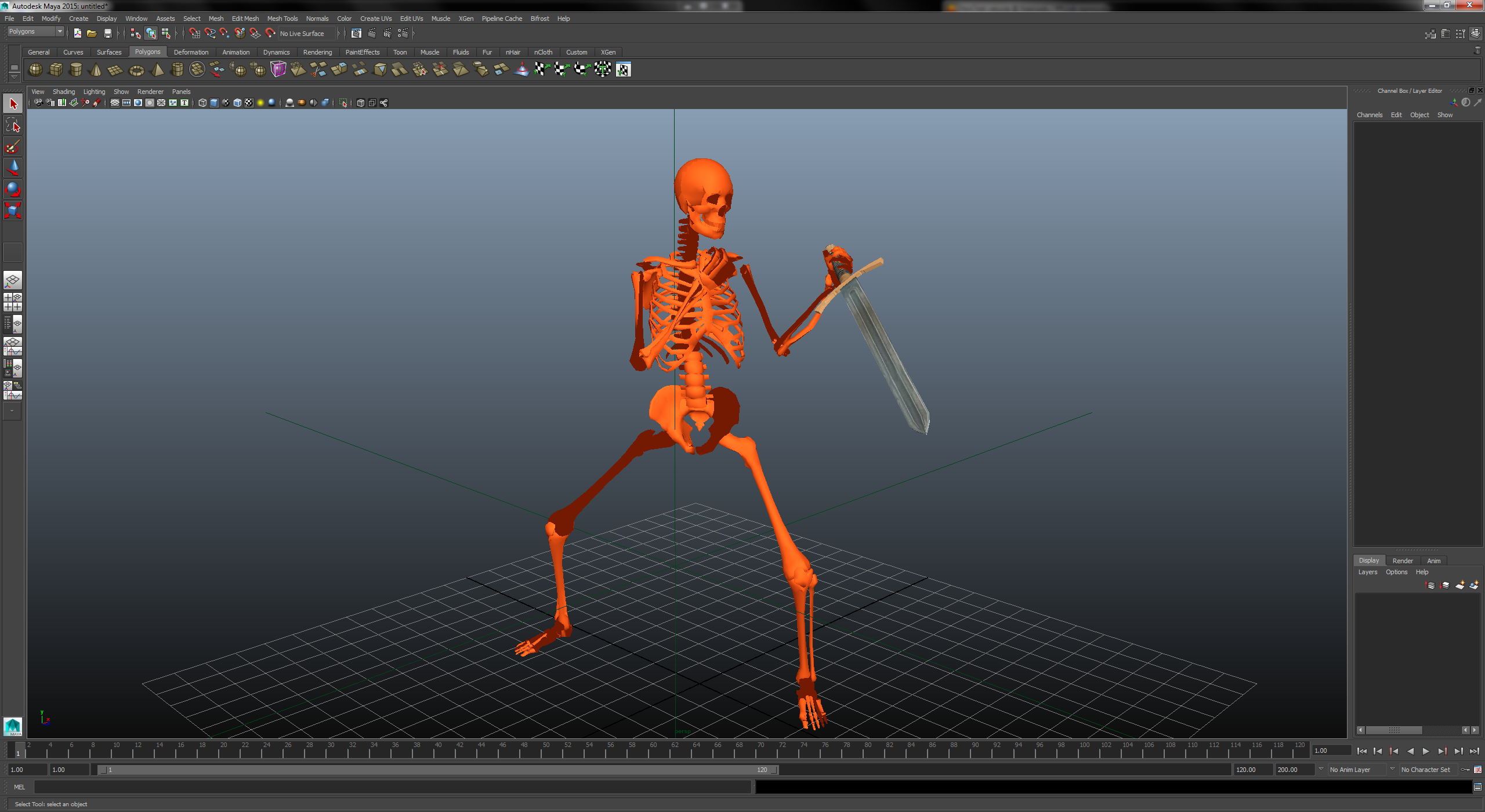The width and height of the screenshot is (1485, 812).
Task: Switch to four view layout
Action: [13, 302]
